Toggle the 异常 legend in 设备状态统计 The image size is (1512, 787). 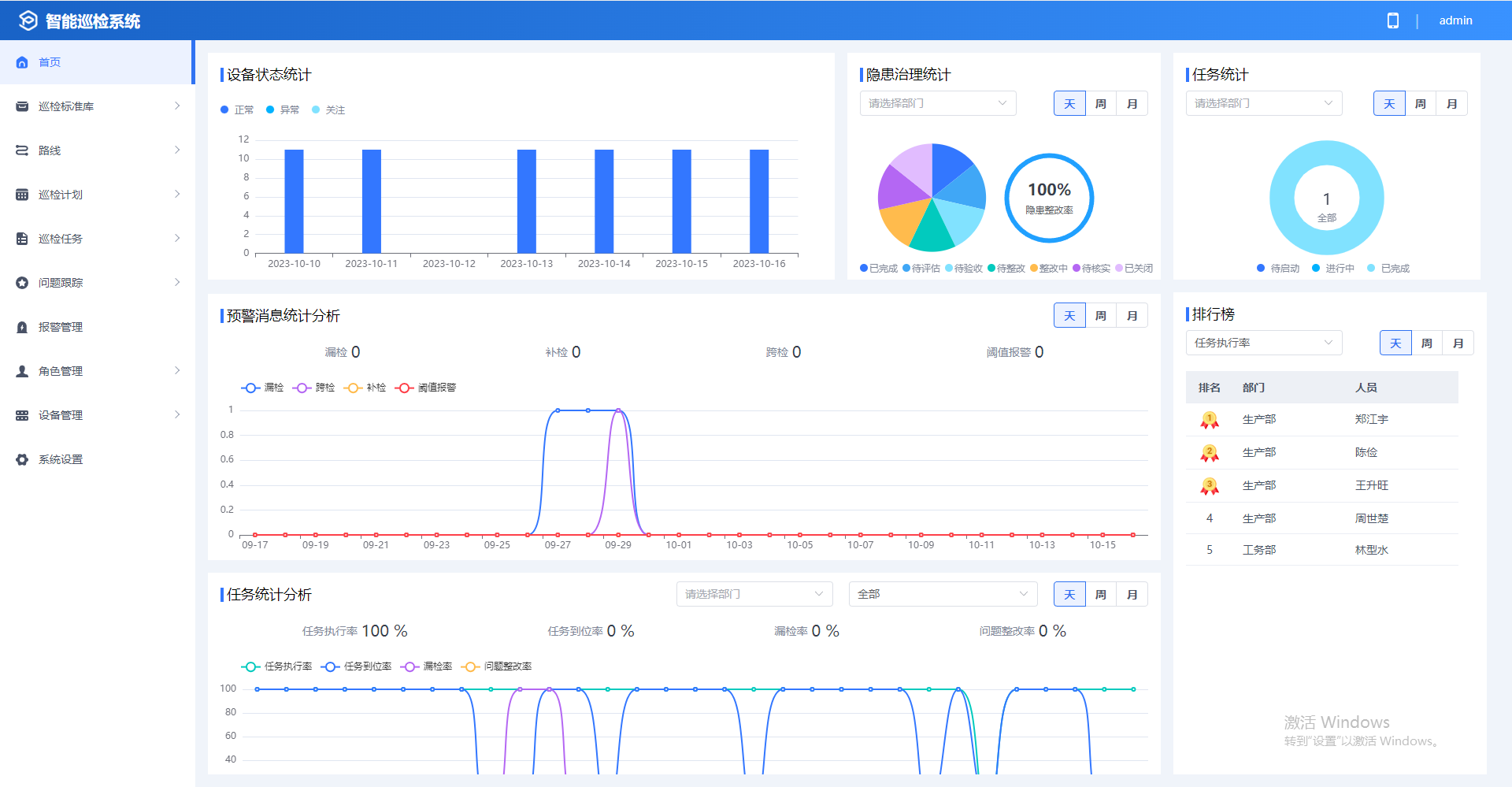point(283,110)
